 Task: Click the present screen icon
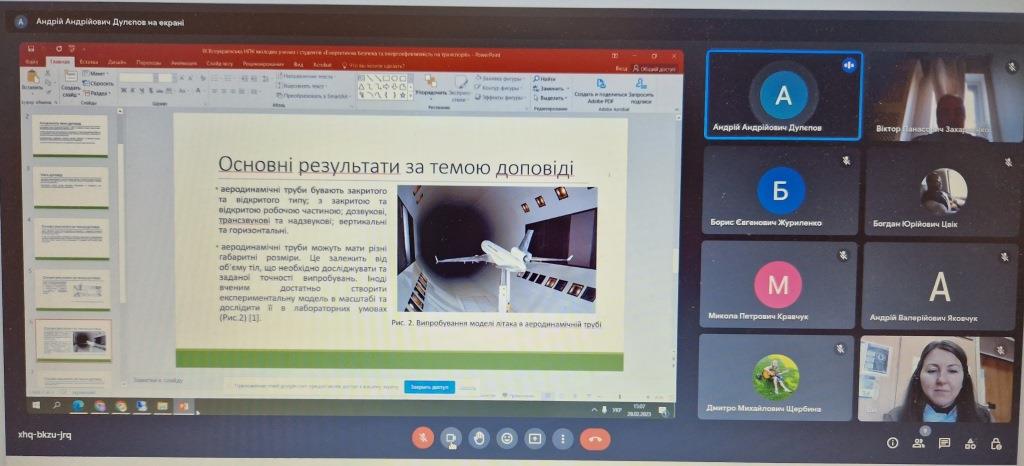click(x=535, y=438)
